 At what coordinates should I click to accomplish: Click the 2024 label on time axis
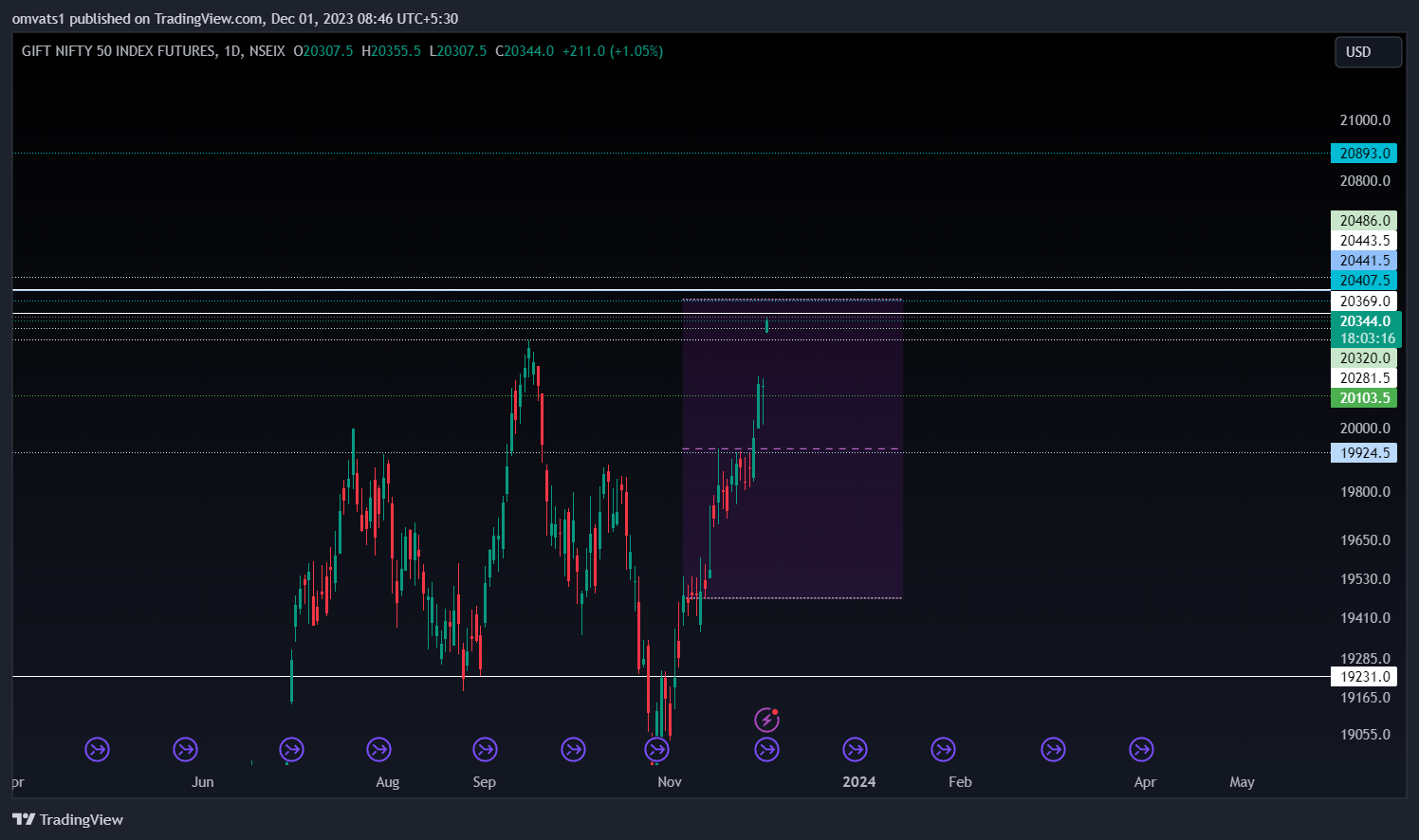tap(859, 781)
